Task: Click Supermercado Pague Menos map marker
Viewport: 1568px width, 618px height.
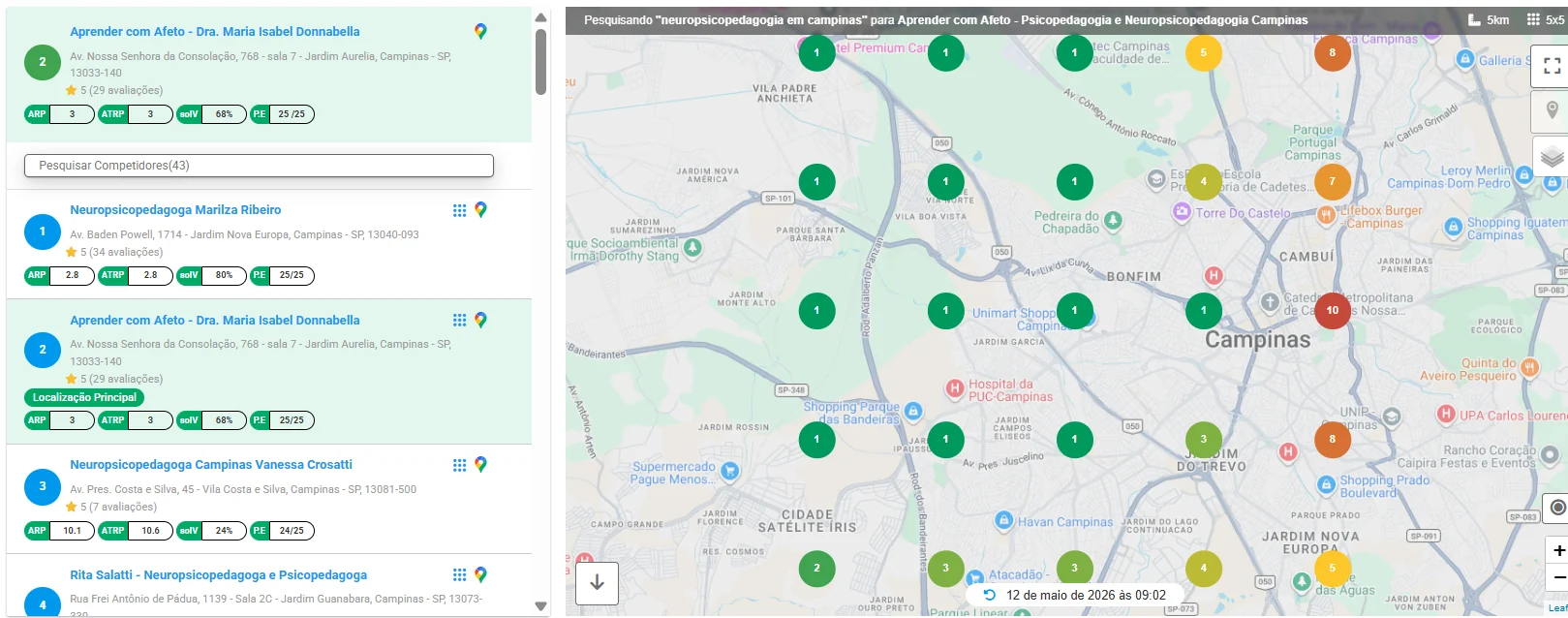Action: [x=730, y=472]
